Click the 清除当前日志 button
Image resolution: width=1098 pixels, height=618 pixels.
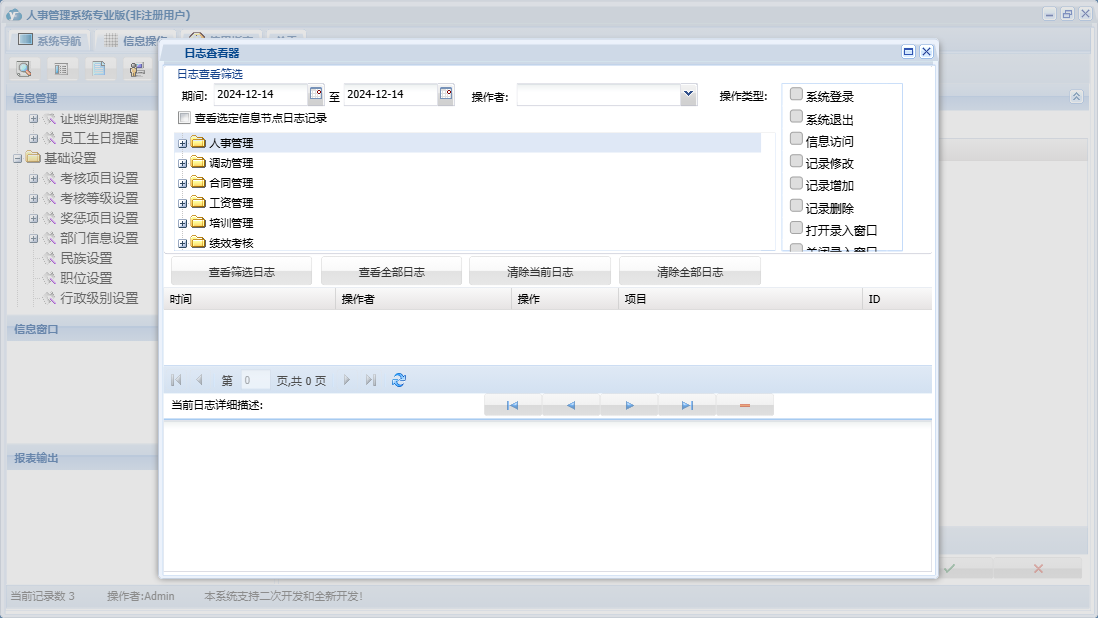point(540,272)
